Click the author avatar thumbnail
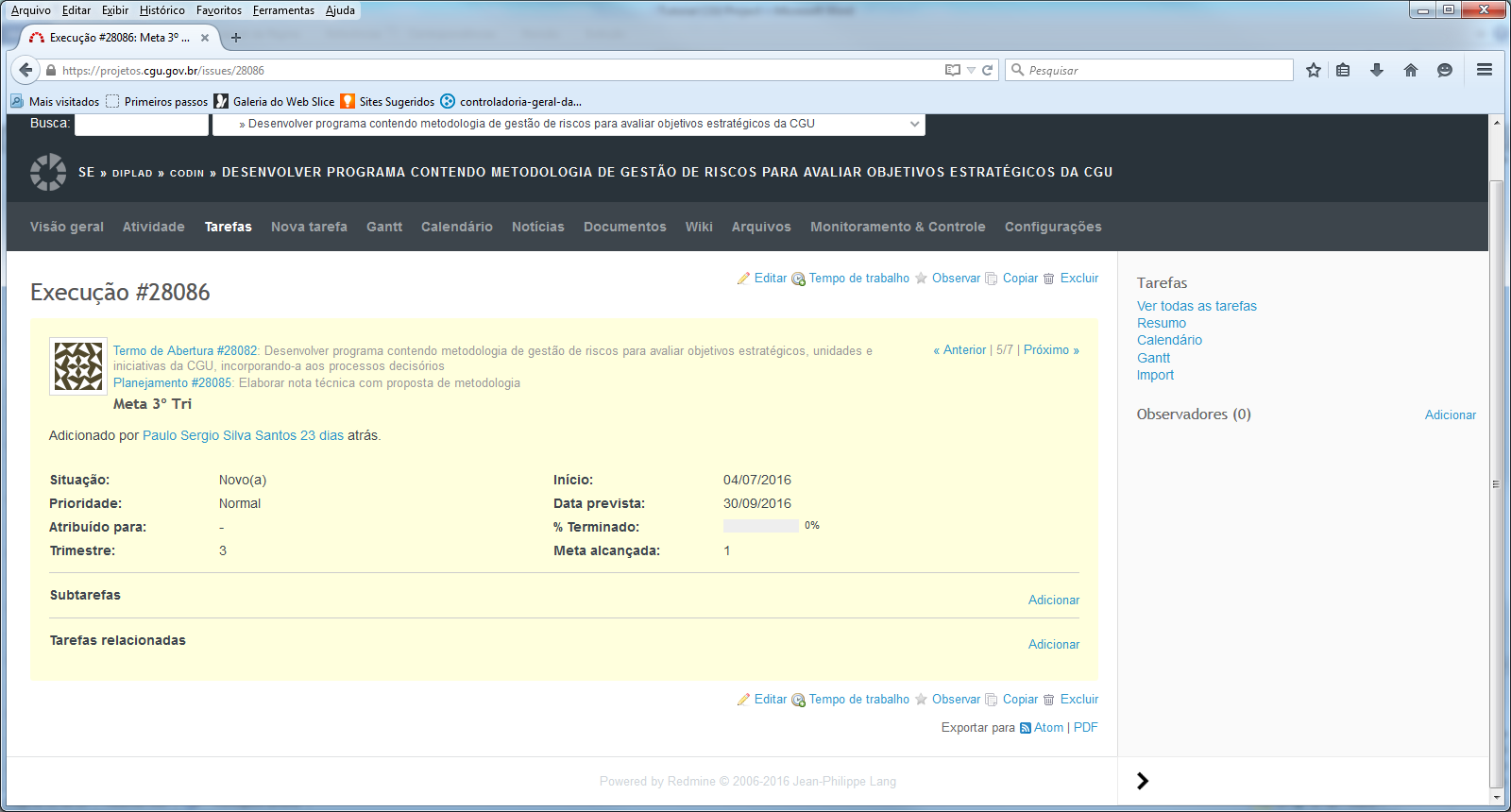 pos(77,366)
